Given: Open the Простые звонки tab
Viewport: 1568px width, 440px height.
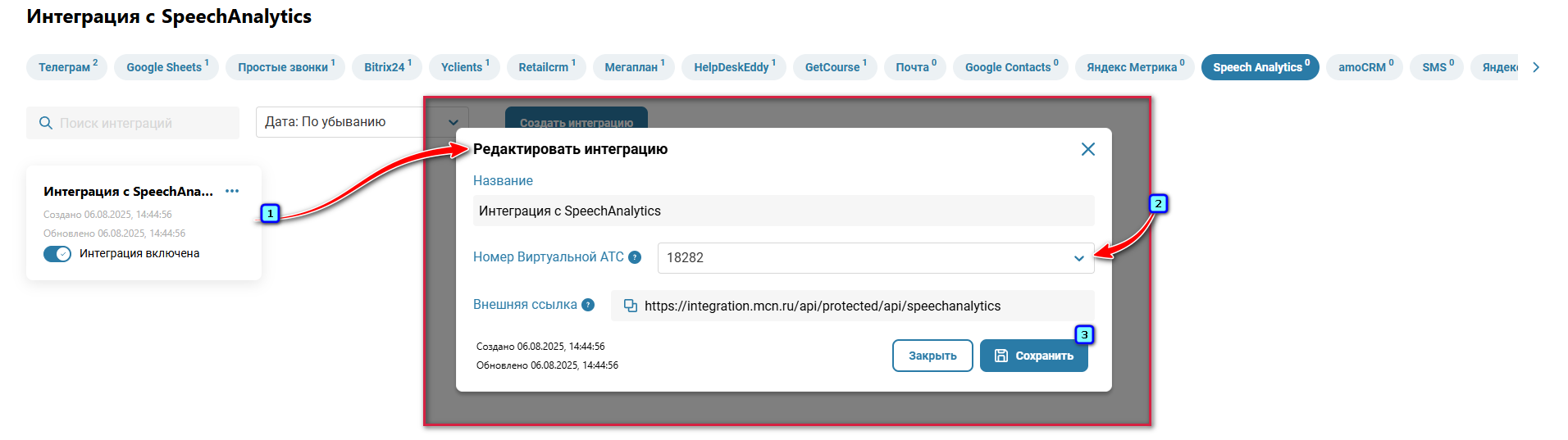Looking at the screenshot, I should 285,67.
